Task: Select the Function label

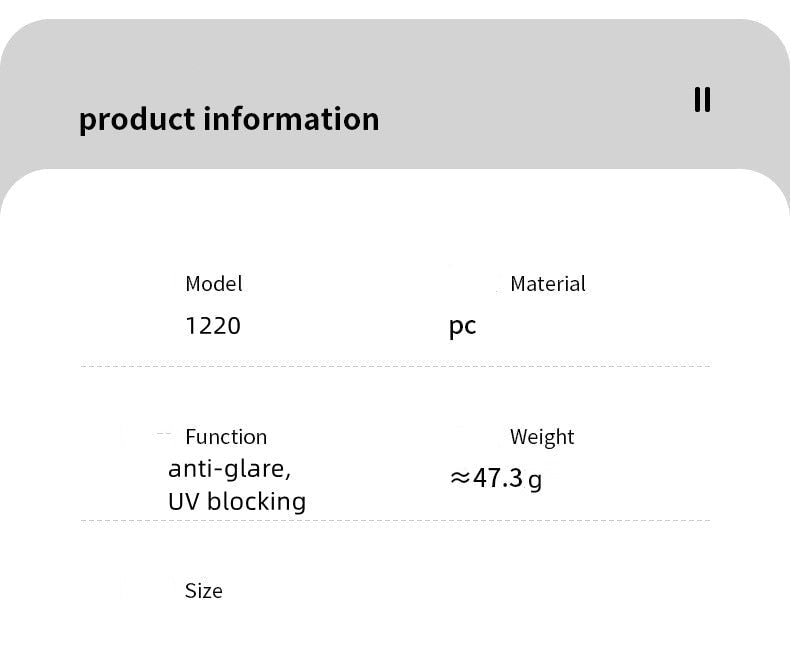Action: 226,437
